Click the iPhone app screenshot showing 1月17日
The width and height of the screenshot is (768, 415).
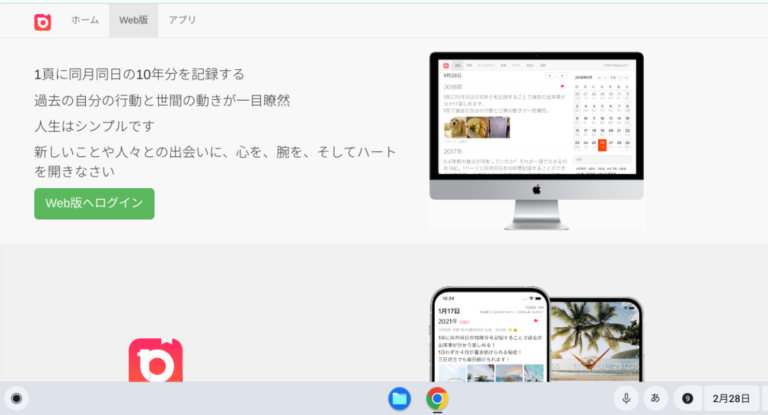coord(490,335)
